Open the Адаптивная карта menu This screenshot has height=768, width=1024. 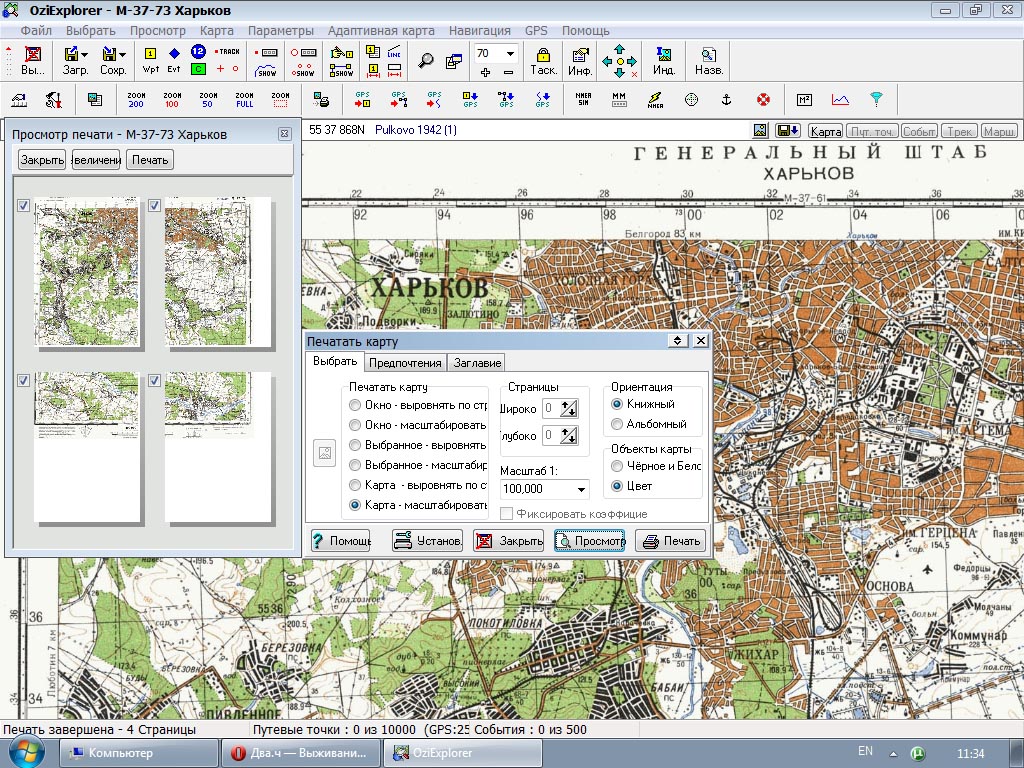click(x=381, y=31)
